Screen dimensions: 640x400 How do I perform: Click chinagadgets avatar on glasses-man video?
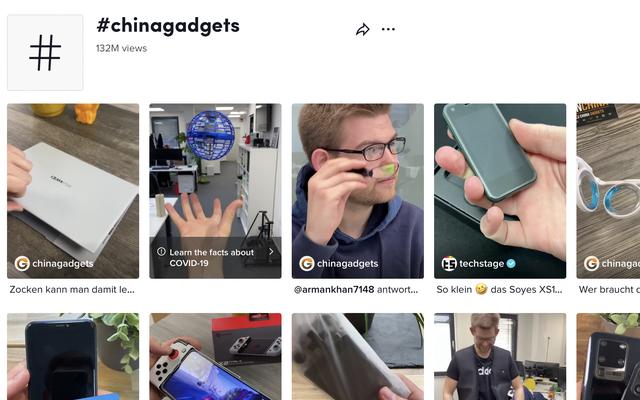(x=307, y=264)
